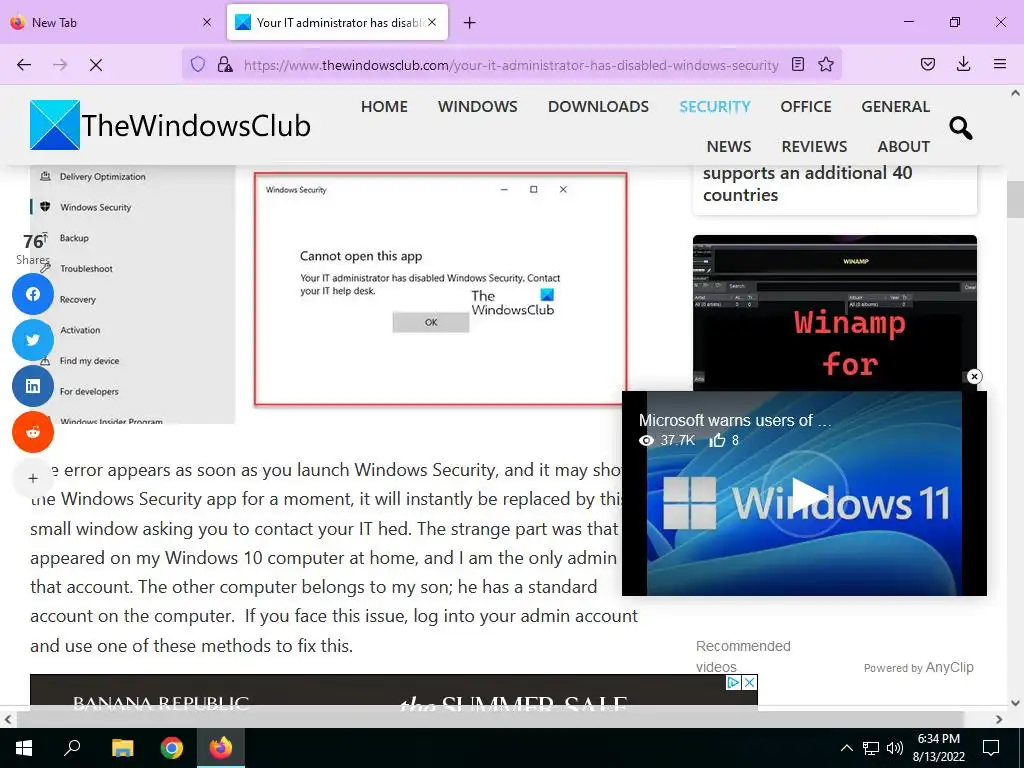
Task: Open Winamp article thumbnail
Action: click(835, 313)
